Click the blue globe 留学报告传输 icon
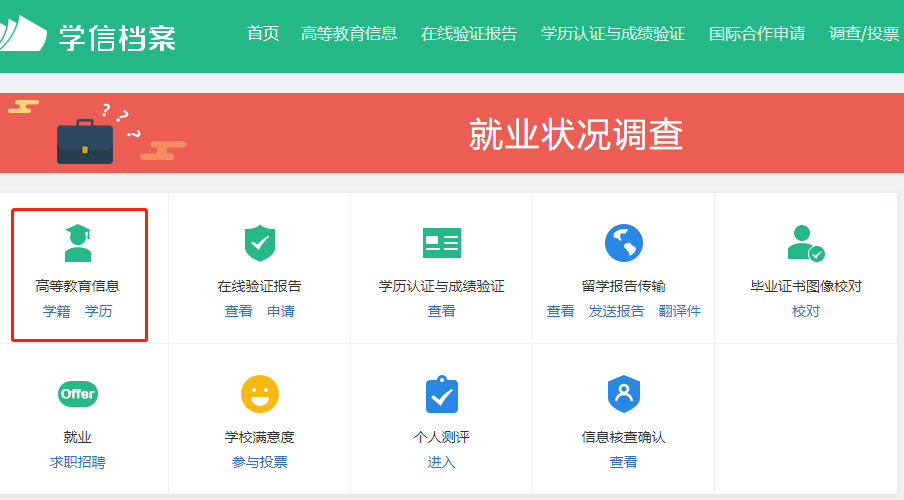 pyautogui.click(x=623, y=243)
